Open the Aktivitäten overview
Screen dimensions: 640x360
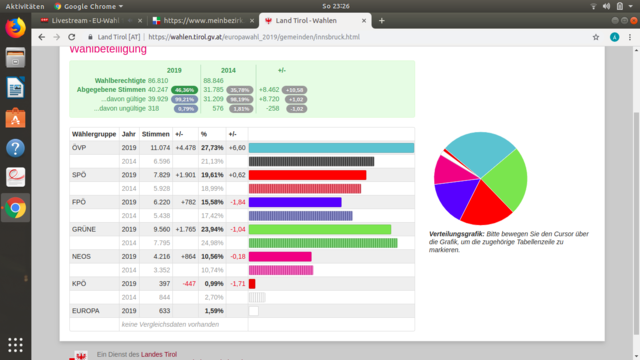click(x=25, y=6)
